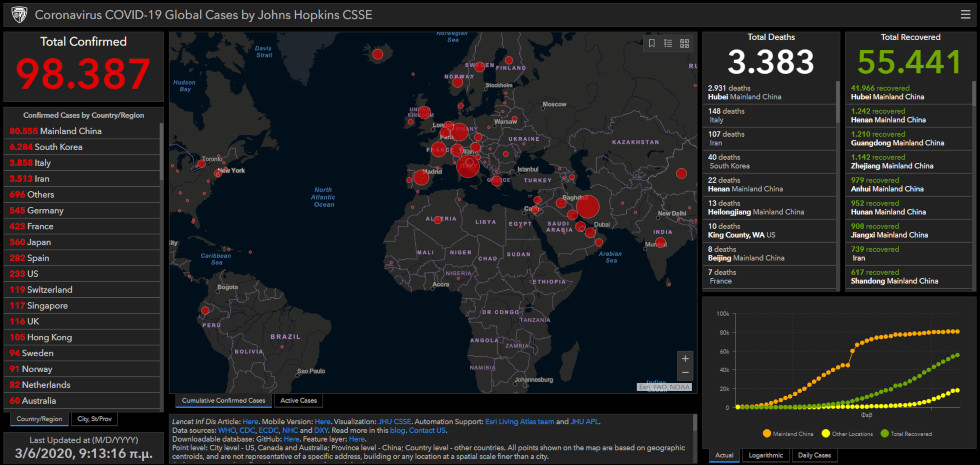The image size is (980, 465).
Task: Open the map bookmarks icon
Action: [651, 43]
